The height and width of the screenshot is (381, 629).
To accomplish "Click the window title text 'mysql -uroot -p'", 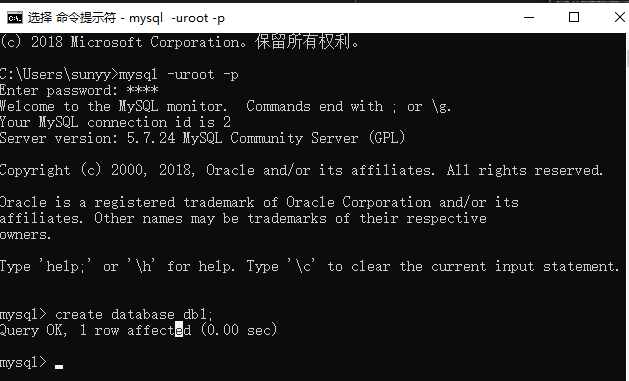I will tap(177, 18).
